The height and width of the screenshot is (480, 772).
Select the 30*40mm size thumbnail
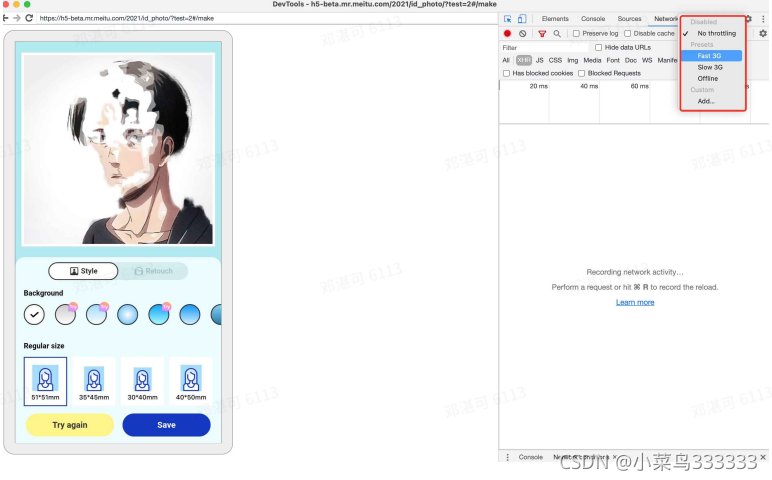pos(142,381)
